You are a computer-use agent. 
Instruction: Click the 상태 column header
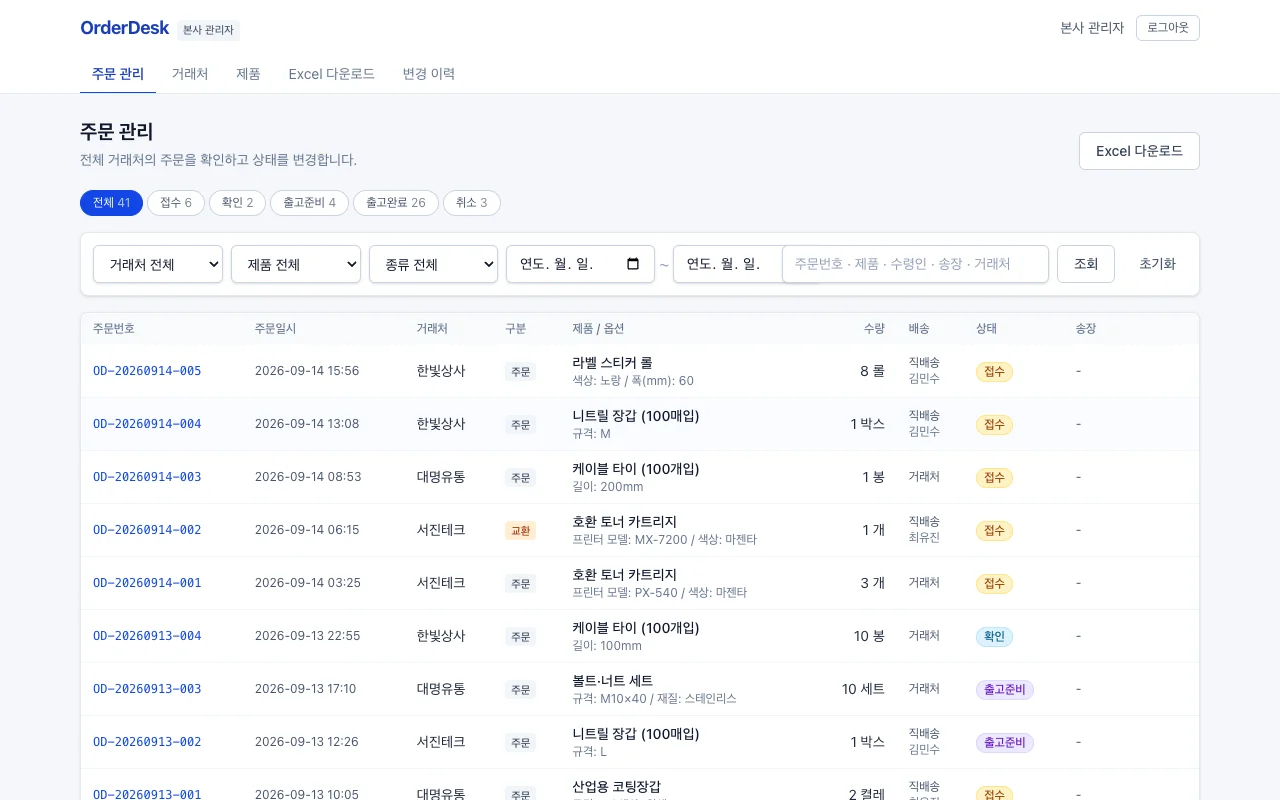click(x=986, y=328)
